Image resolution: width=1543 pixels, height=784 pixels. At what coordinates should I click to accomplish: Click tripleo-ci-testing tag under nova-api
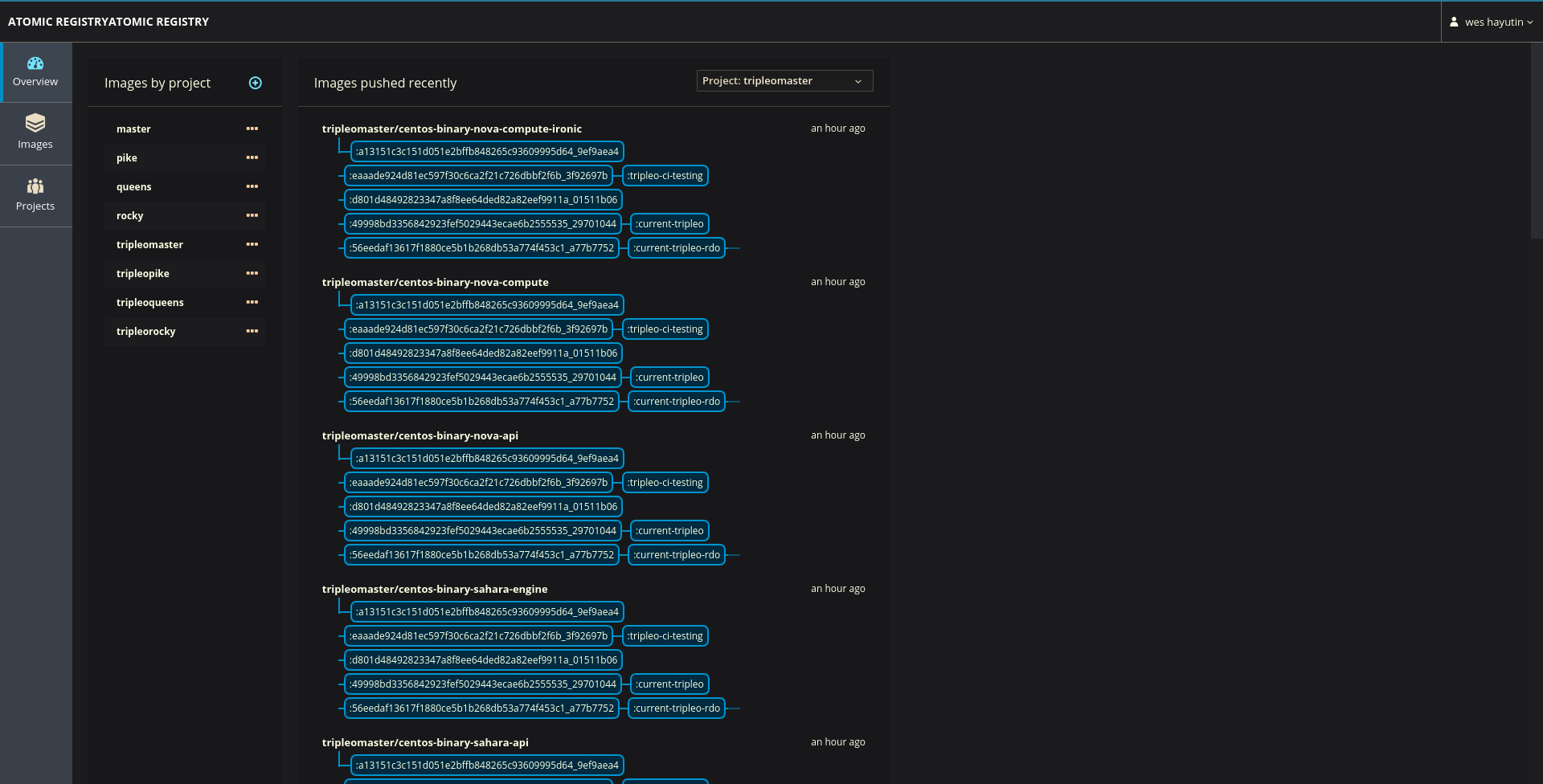pyautogui.click(x=665, y=482)
